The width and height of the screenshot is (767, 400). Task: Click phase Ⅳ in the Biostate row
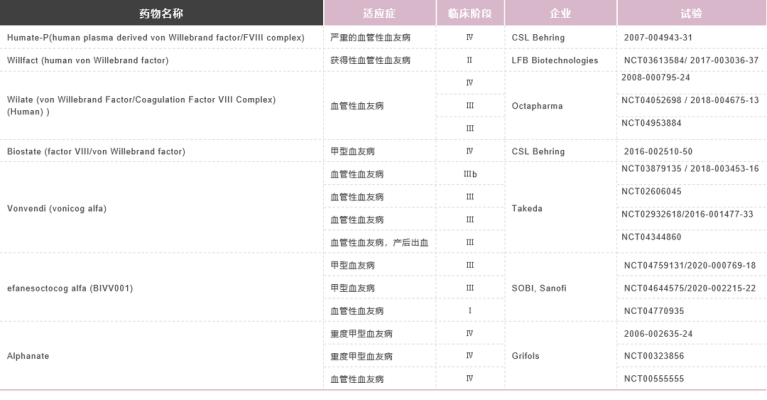(470, 151)
